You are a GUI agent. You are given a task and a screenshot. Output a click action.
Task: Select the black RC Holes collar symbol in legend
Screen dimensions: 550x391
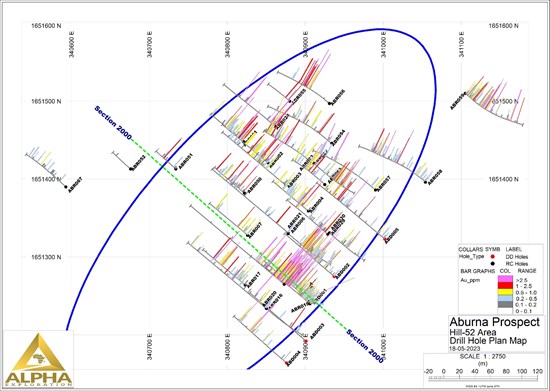[492, 264]
